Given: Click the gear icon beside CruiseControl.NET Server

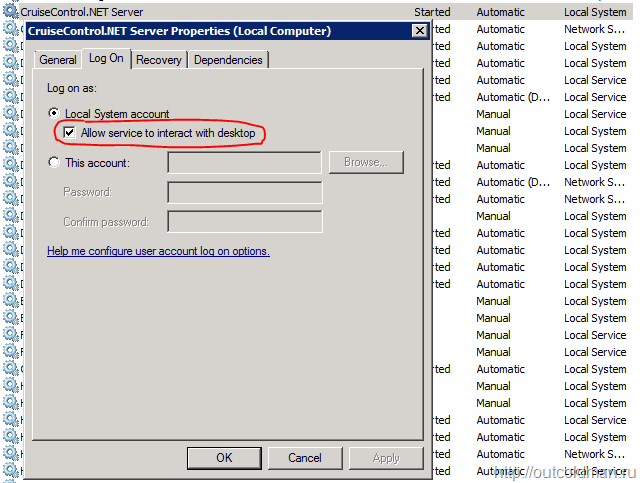Looking at the screenshot, I should (x=10, y=10).
